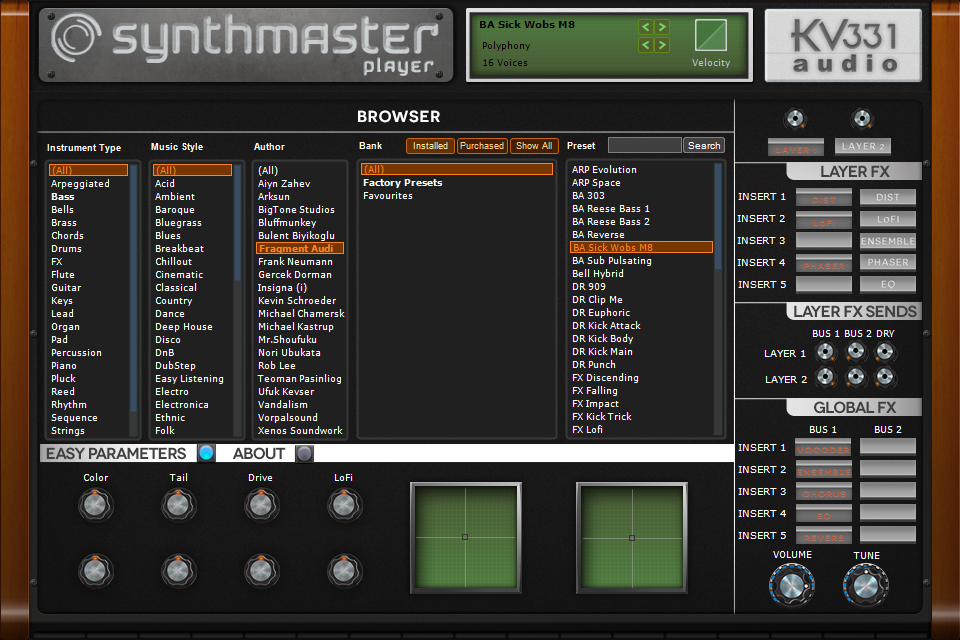Screen dimensions: 960x640
Task: Click the Layer 1 Bus 1 send knob
Action: (x=825, y=352)
